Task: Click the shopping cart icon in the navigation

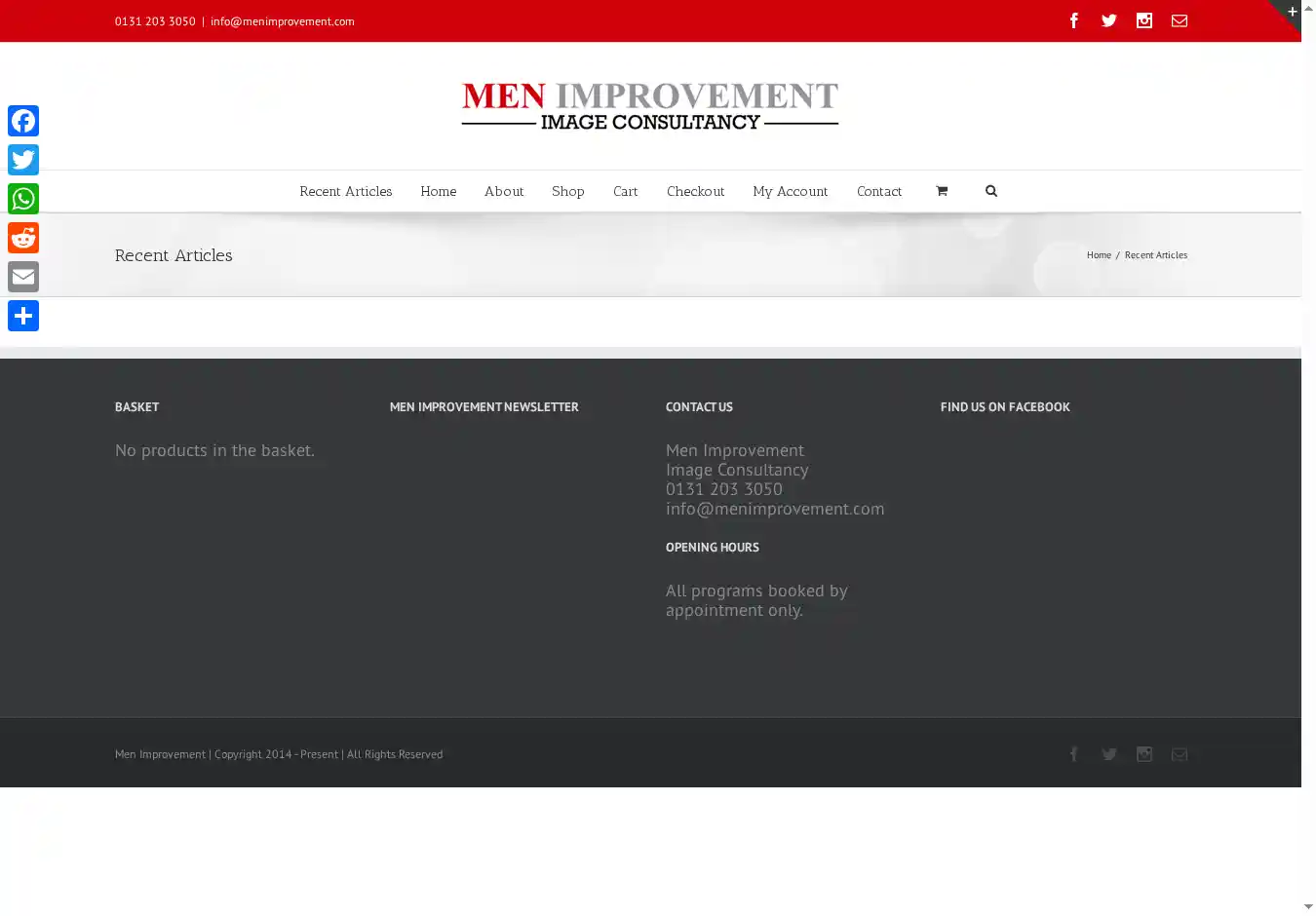Action: tap(942, 191)
